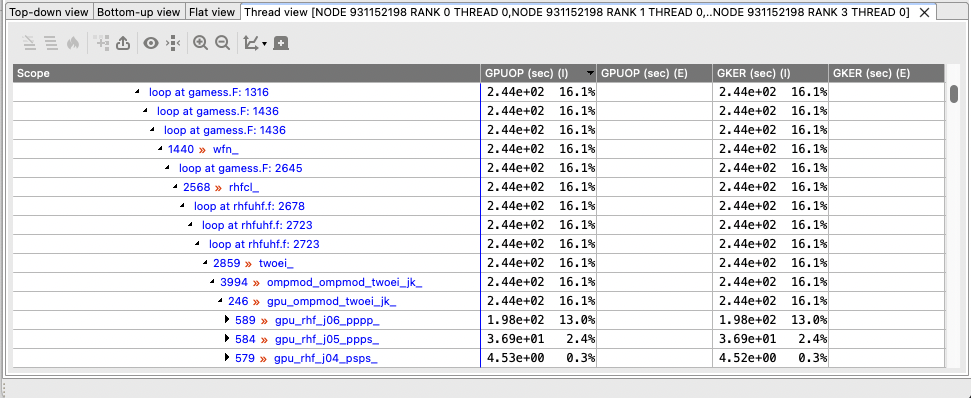The width and height of the screenshot is (971, 398).
Task: Export the table with the upload icon
Action: click(123, 43)
